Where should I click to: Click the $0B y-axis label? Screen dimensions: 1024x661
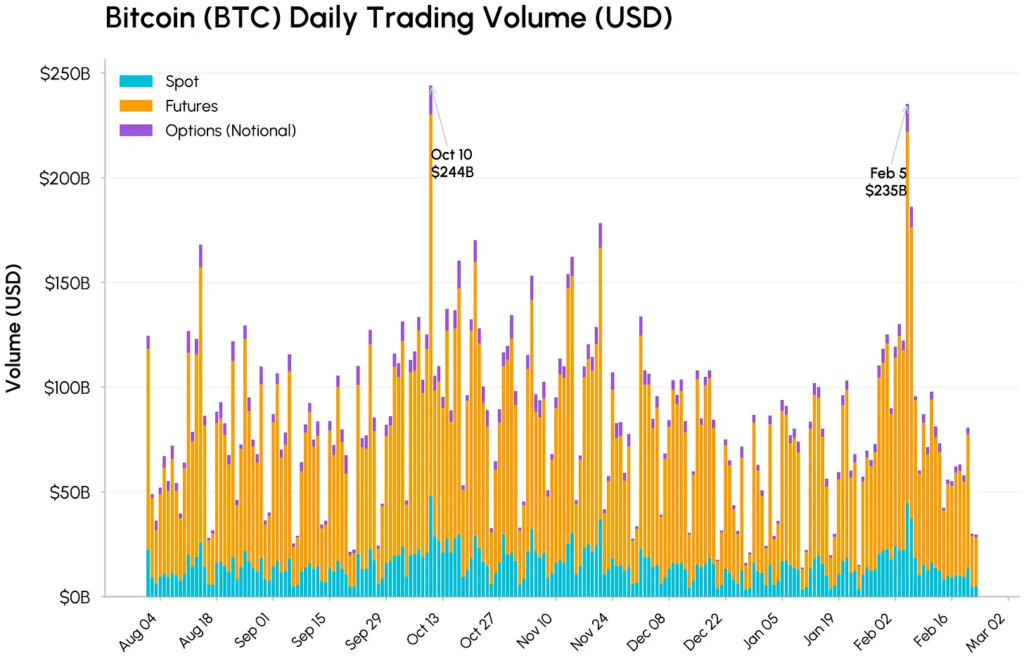74,597
